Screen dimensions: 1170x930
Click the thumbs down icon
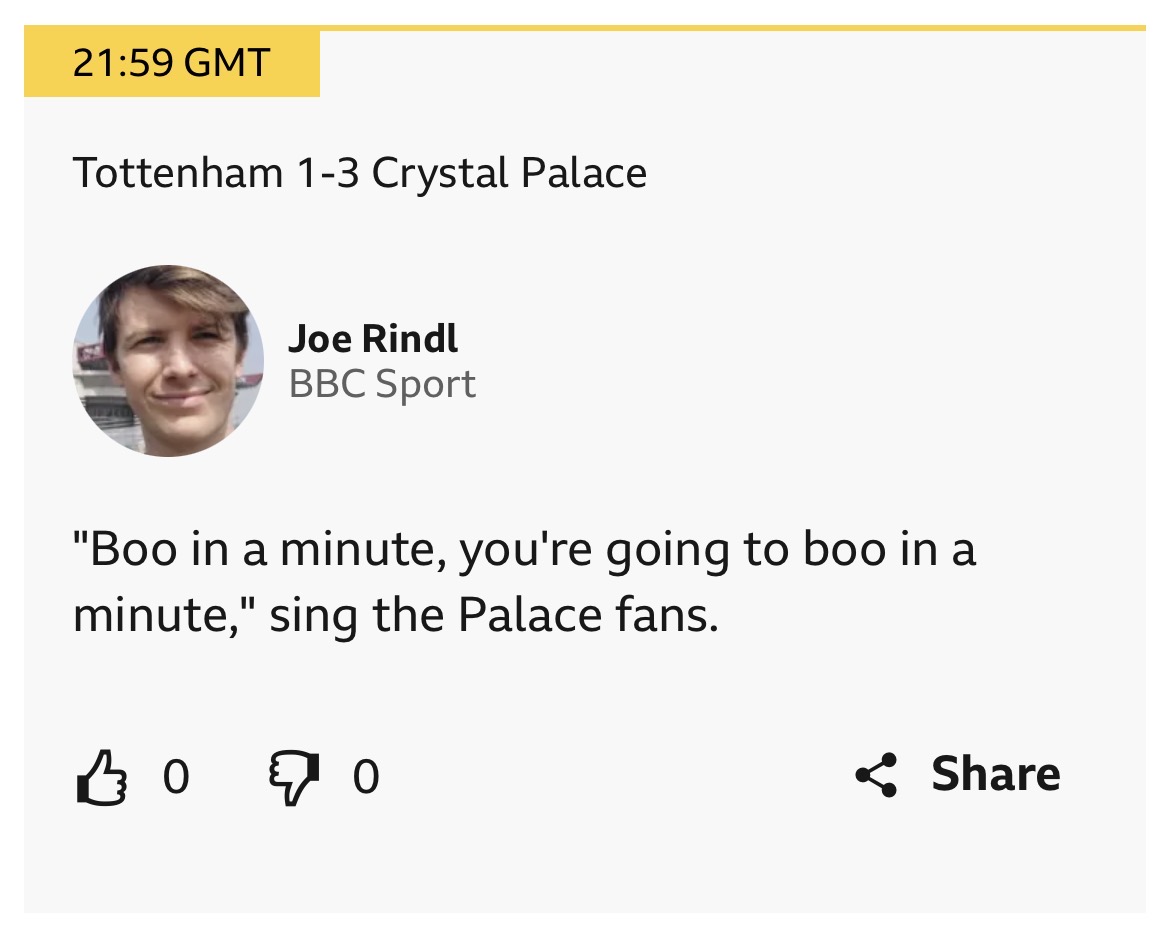(294, 778)
